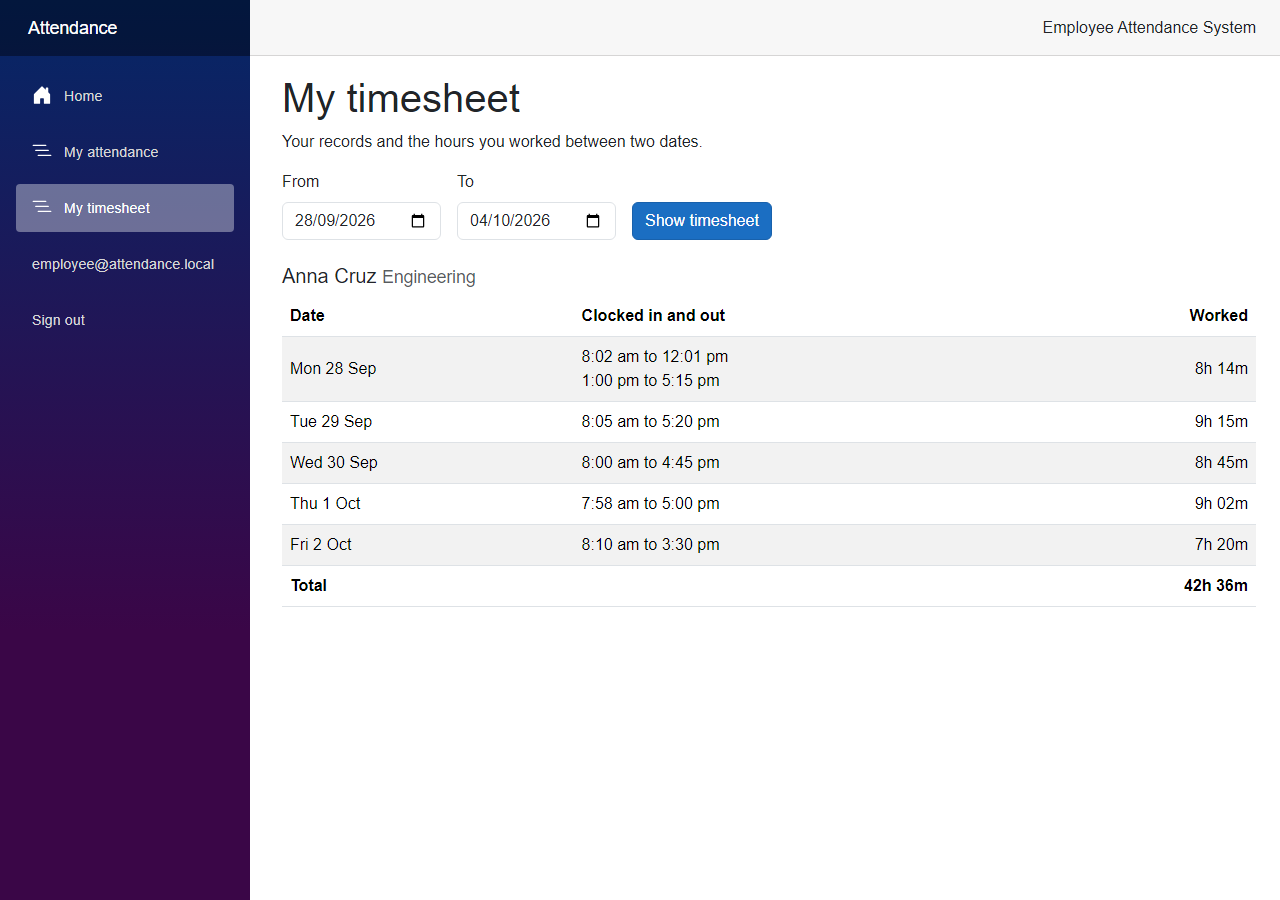Open the From date calendar picker icon
1280x900 pixels.
[x=418, y=221]
